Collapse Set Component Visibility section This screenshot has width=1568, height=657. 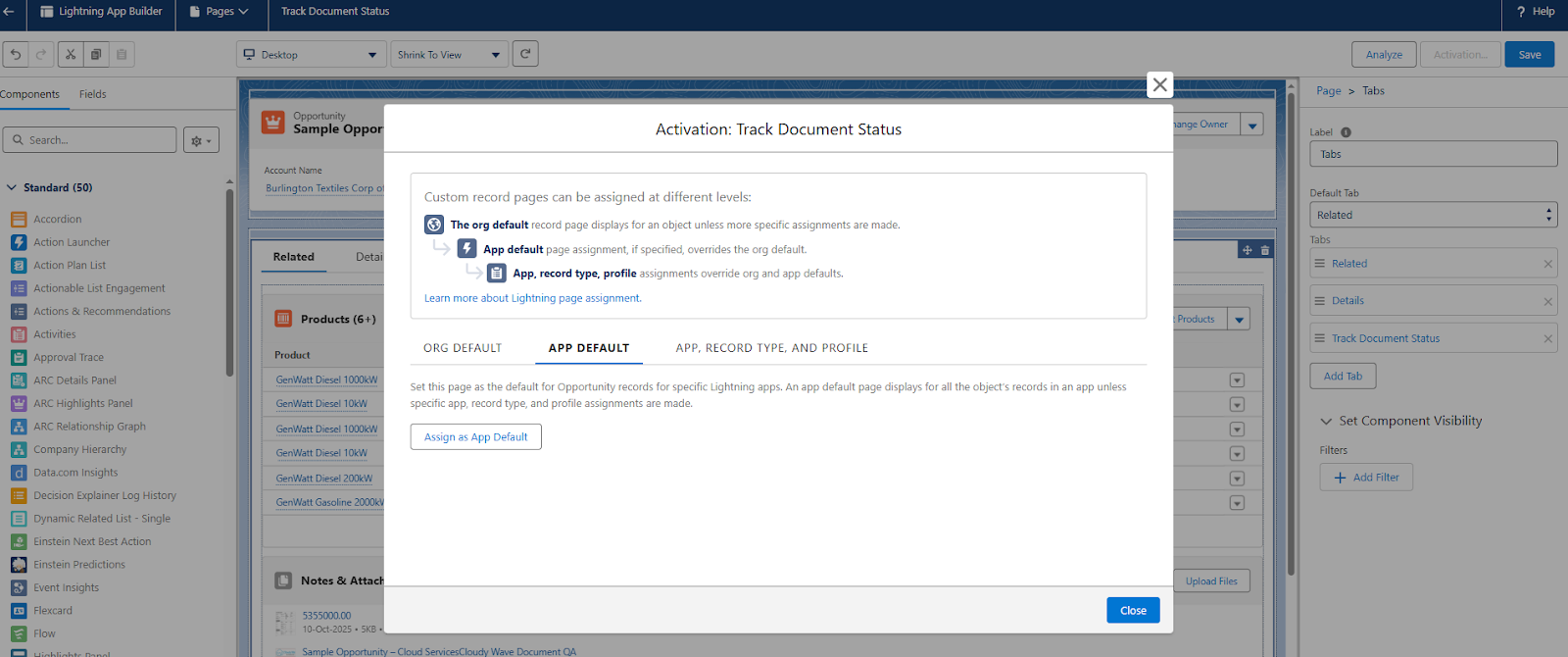tap(1326, 422)
